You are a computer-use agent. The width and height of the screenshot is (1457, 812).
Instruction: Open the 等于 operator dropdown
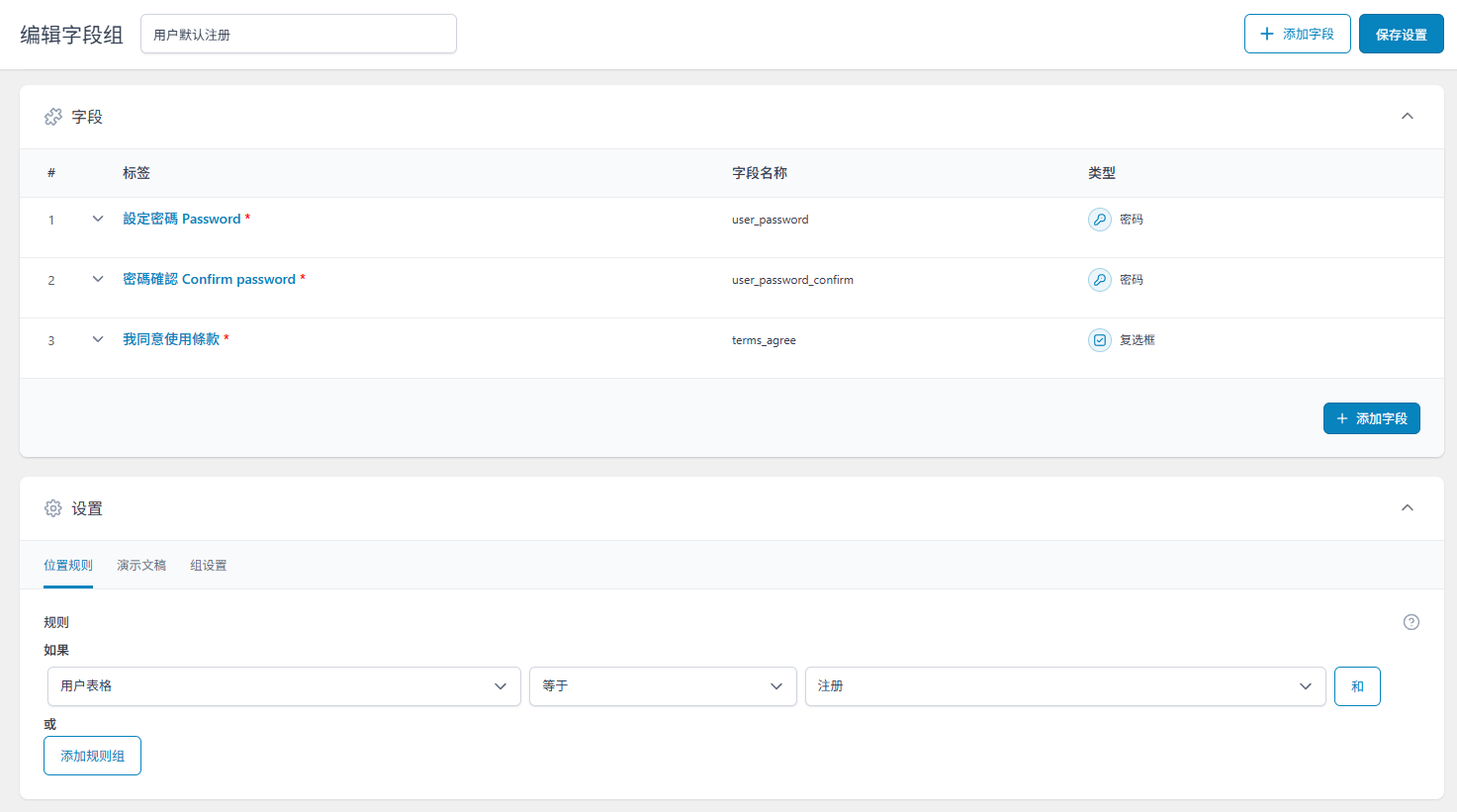point(663,686)
